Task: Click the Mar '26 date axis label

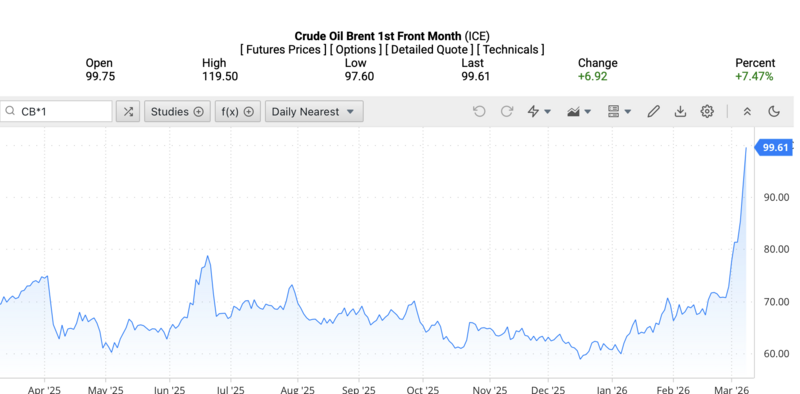Action: (731, 389)
